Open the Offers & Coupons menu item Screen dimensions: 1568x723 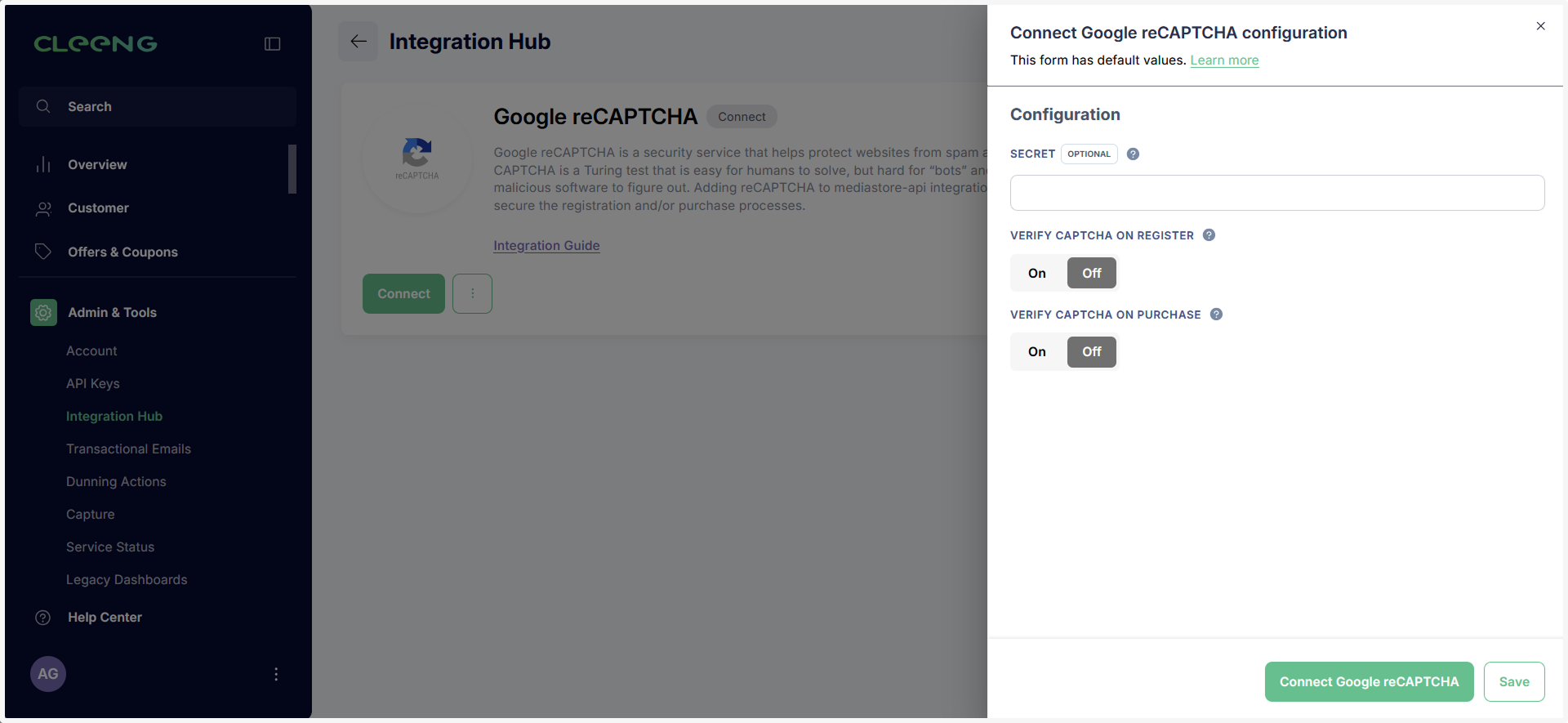point(122,252)
